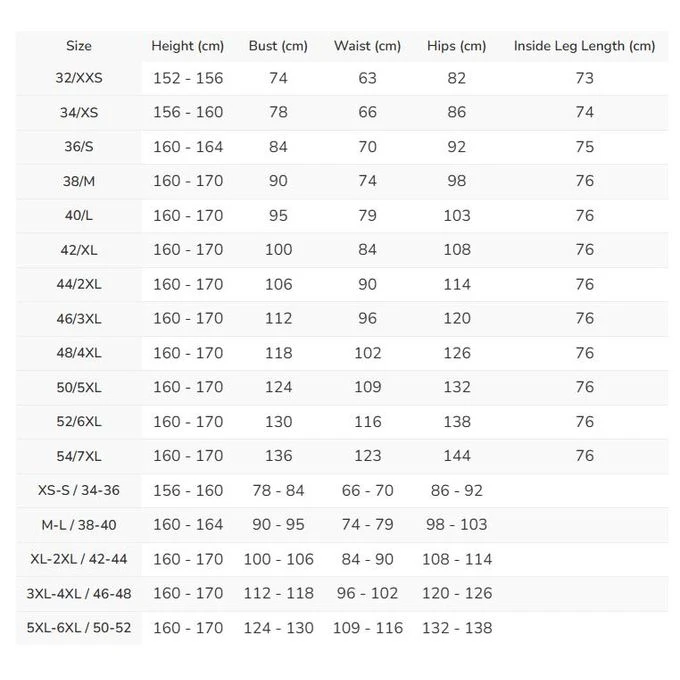Screen dimensions: 680x680
Task: Click the Size column header
Action: 79,46
